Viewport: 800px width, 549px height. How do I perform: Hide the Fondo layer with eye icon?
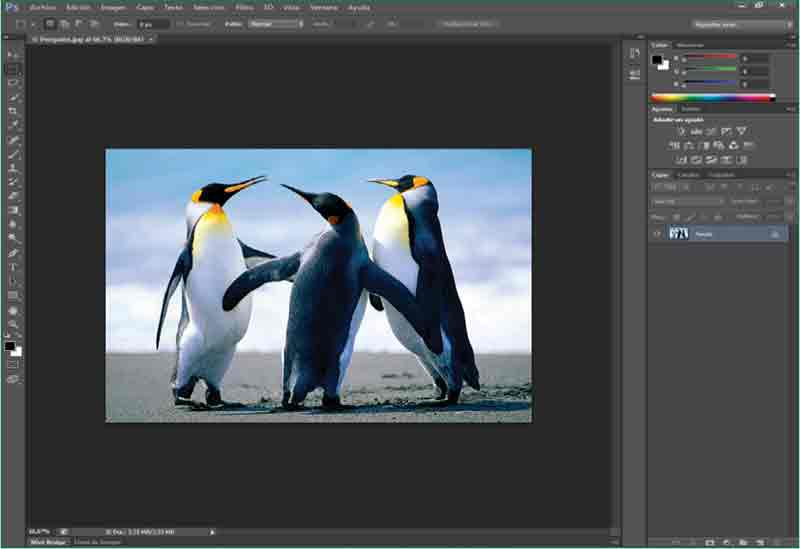[x=657, y=233]
